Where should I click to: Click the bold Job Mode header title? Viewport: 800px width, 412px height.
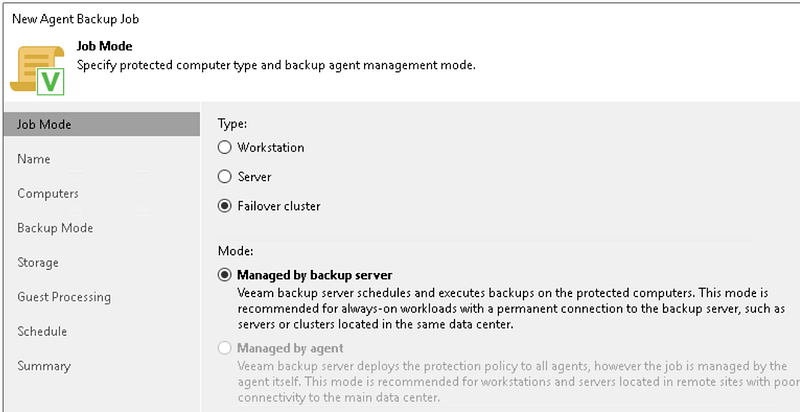(x=105, y=46)
